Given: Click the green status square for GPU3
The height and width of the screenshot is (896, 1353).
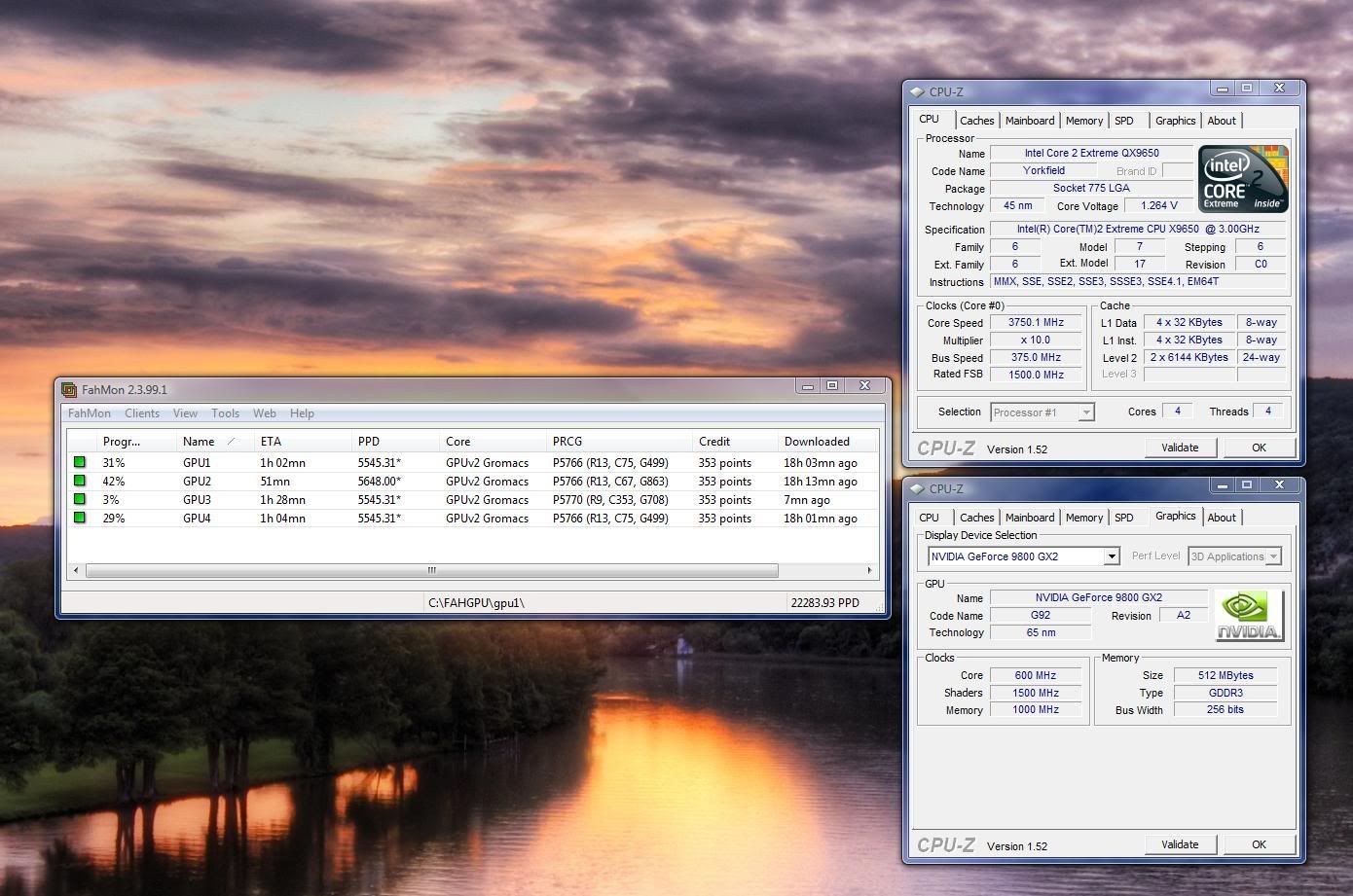Looking at the screenshot, I should pos(80,499).
